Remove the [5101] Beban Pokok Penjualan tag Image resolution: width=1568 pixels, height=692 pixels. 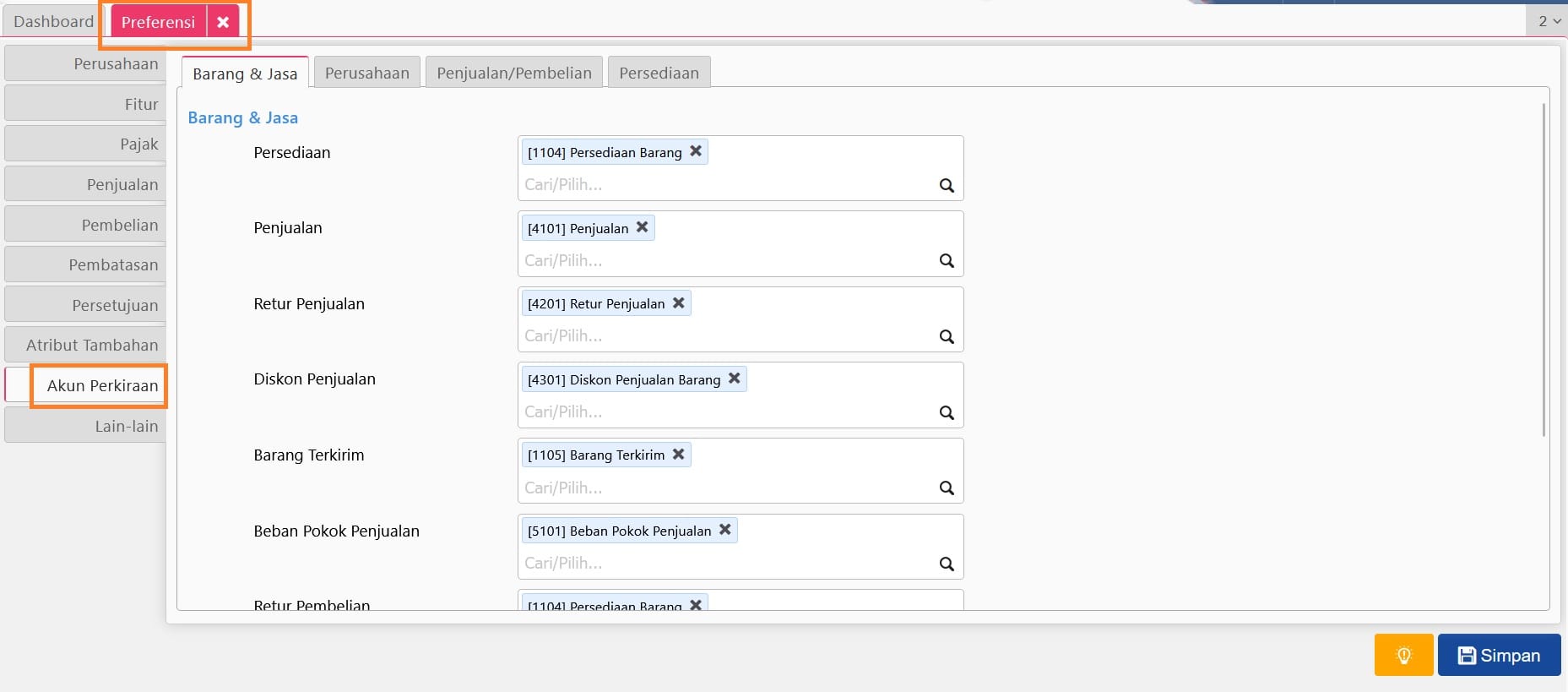click(724, 530)
